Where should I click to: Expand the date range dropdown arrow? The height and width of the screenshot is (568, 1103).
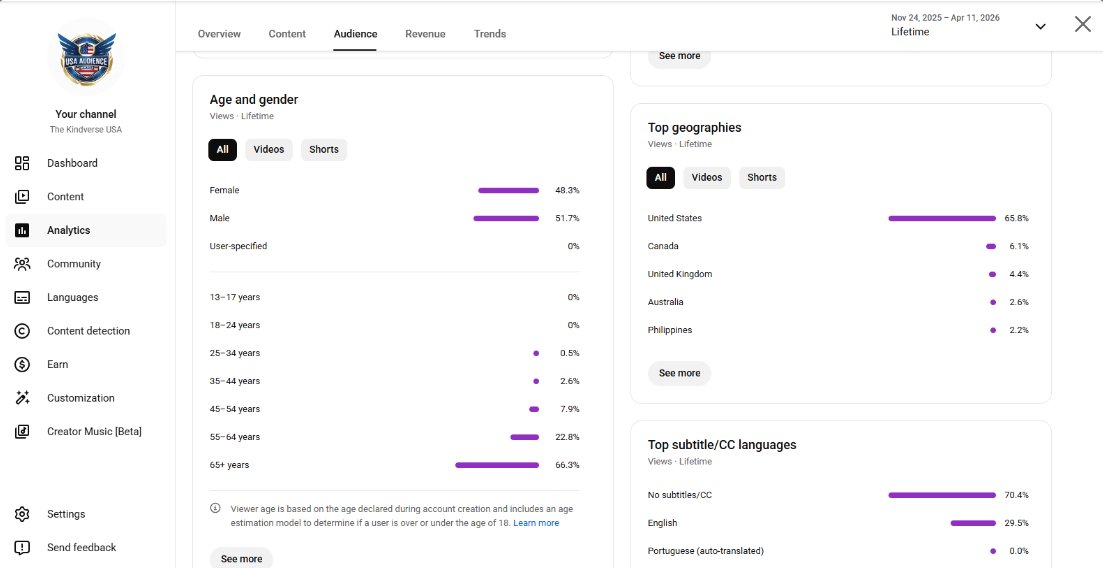click(x=1040, y=26)
